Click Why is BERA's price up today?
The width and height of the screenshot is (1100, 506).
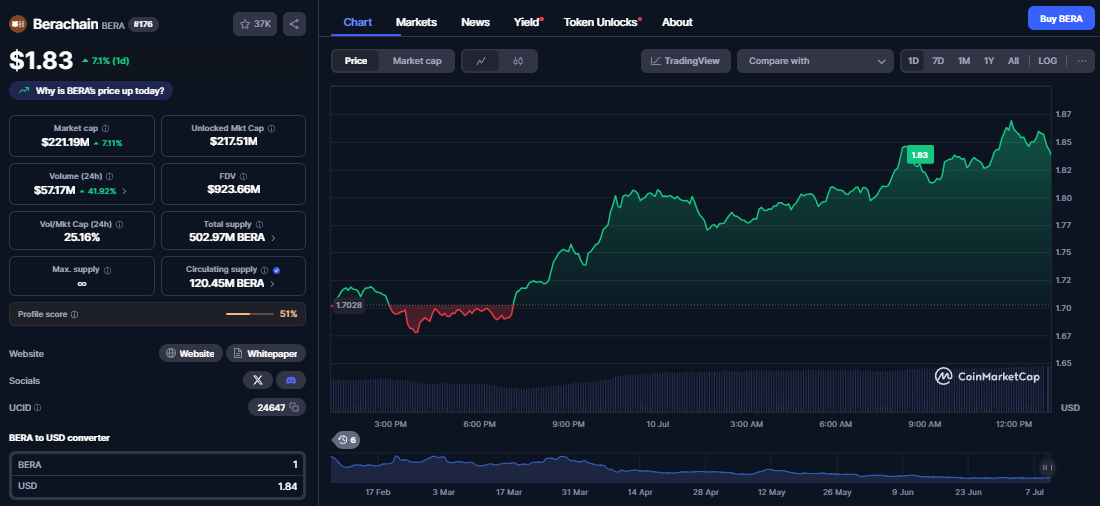tap(91, 91)
